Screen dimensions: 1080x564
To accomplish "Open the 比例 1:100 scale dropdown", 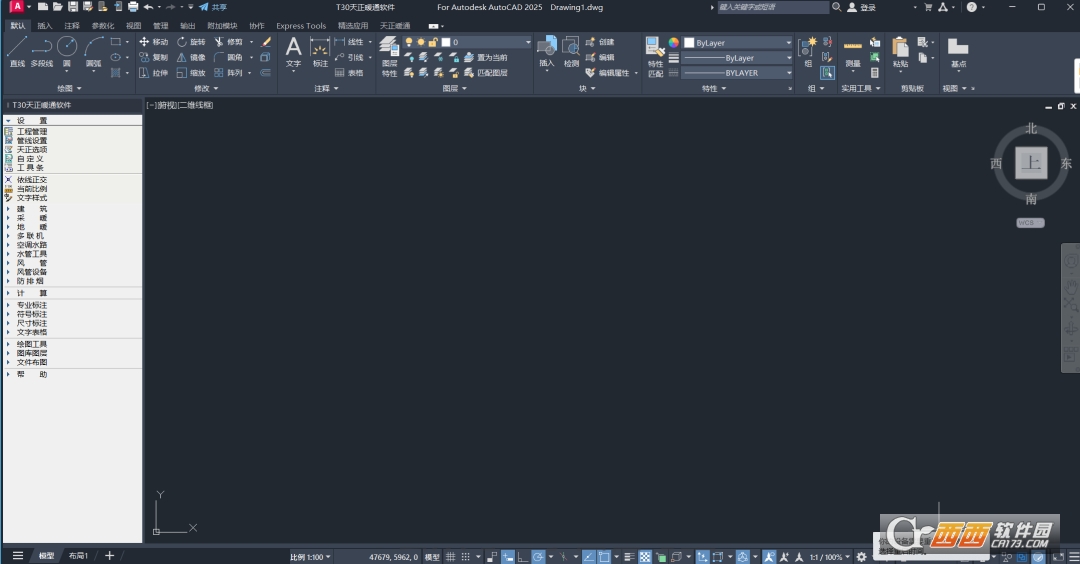I will (x=310, y=556).
